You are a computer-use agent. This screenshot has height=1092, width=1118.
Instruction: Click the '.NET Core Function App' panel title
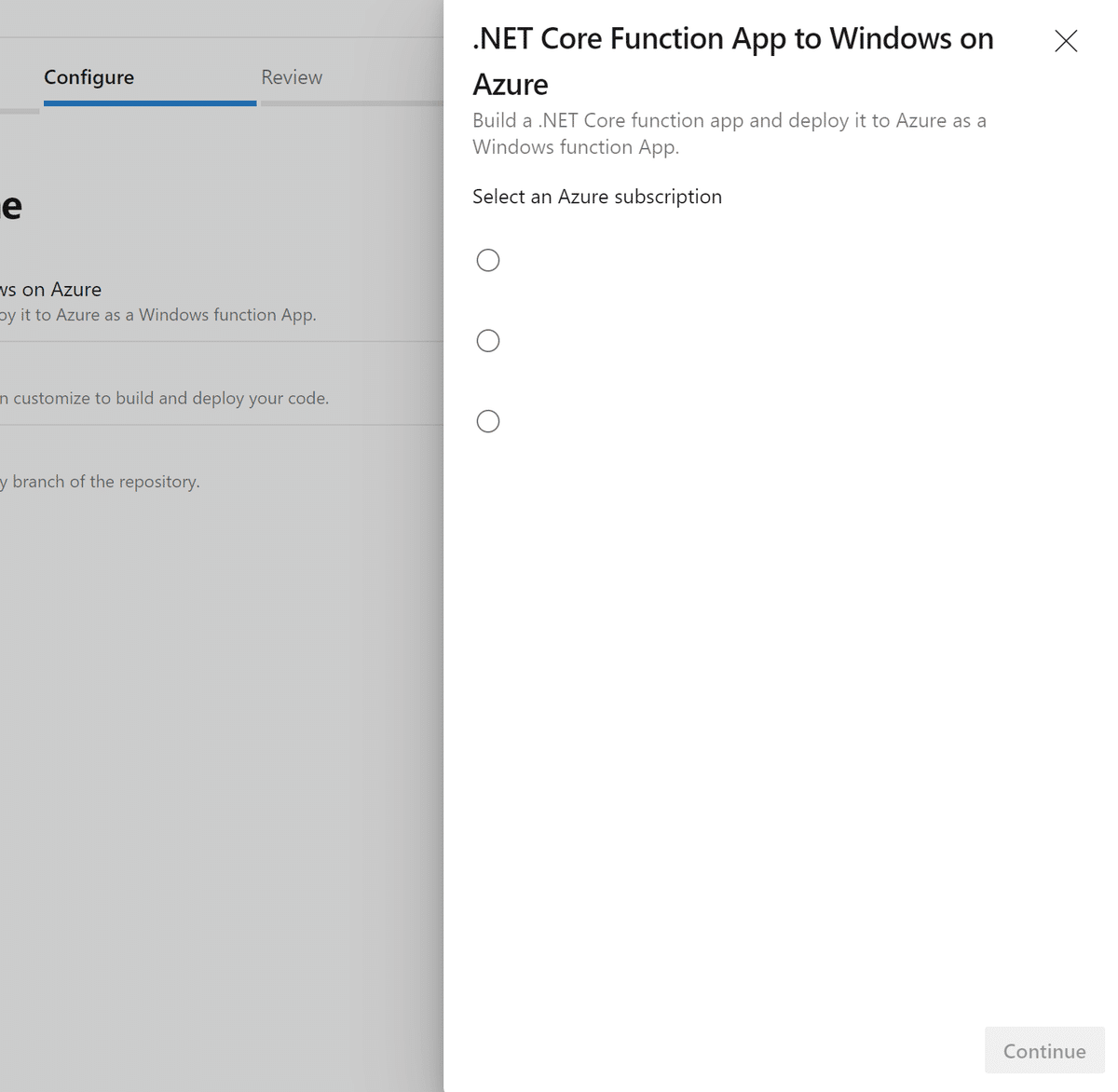pyautogui.click(x=733, y=61)
